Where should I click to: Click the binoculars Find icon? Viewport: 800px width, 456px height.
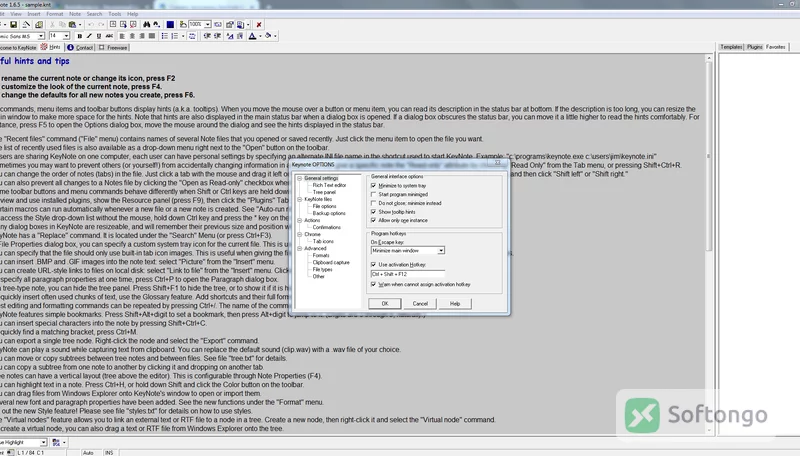coord(147,24)
